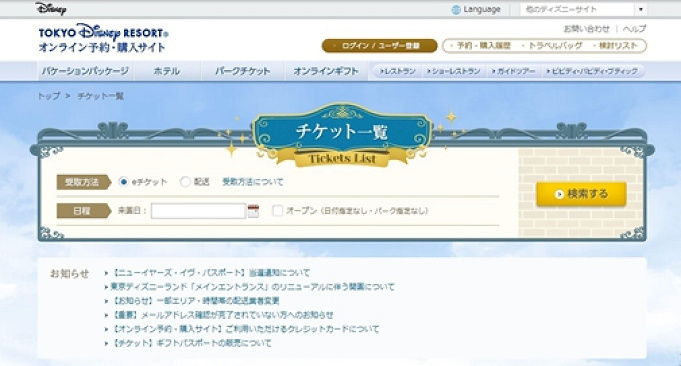The height and width of the screenshot is (366, 681).
Task: Click チケット一覧 breadcrumb text
Action: click(x=100, y=96)
